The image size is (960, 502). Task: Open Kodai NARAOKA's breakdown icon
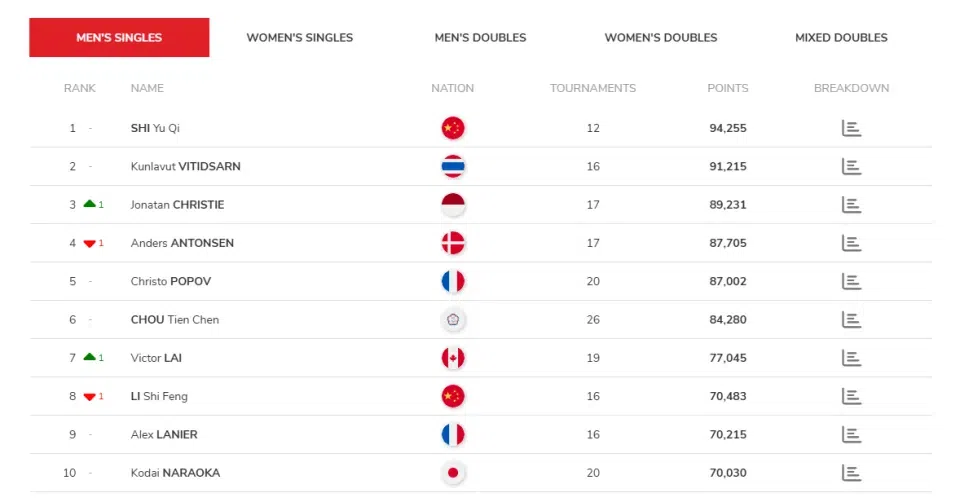(x=851, y=473)
